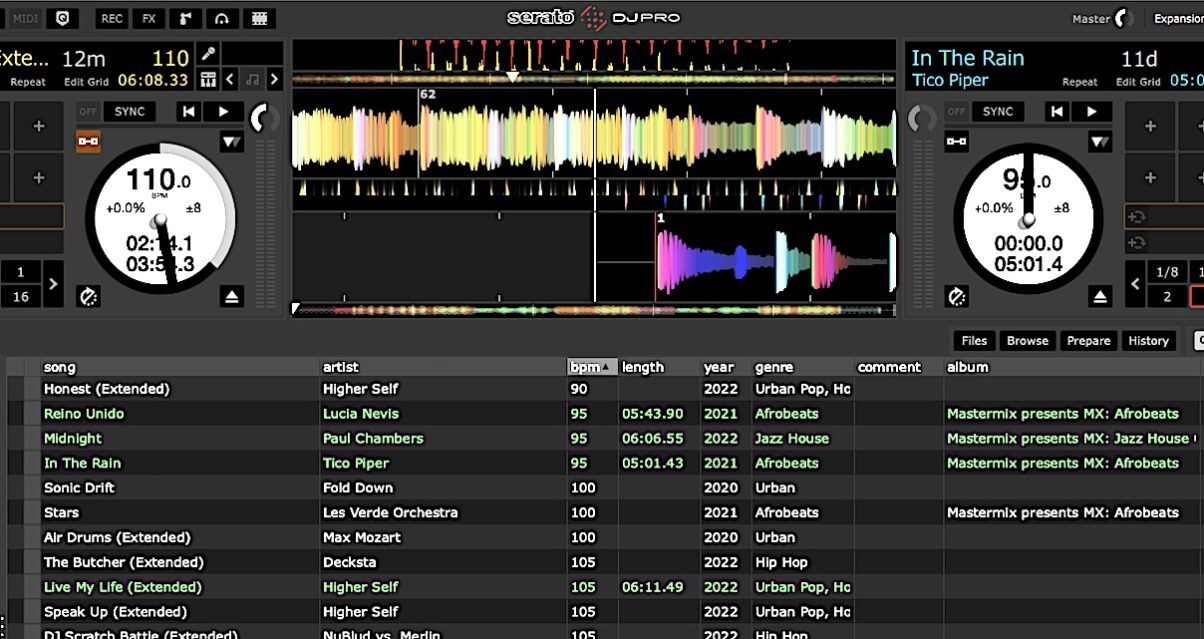The image size is (1204, 639).
Task: Click the beatgrid editor icon on left deck
Action: click(208, 79)
